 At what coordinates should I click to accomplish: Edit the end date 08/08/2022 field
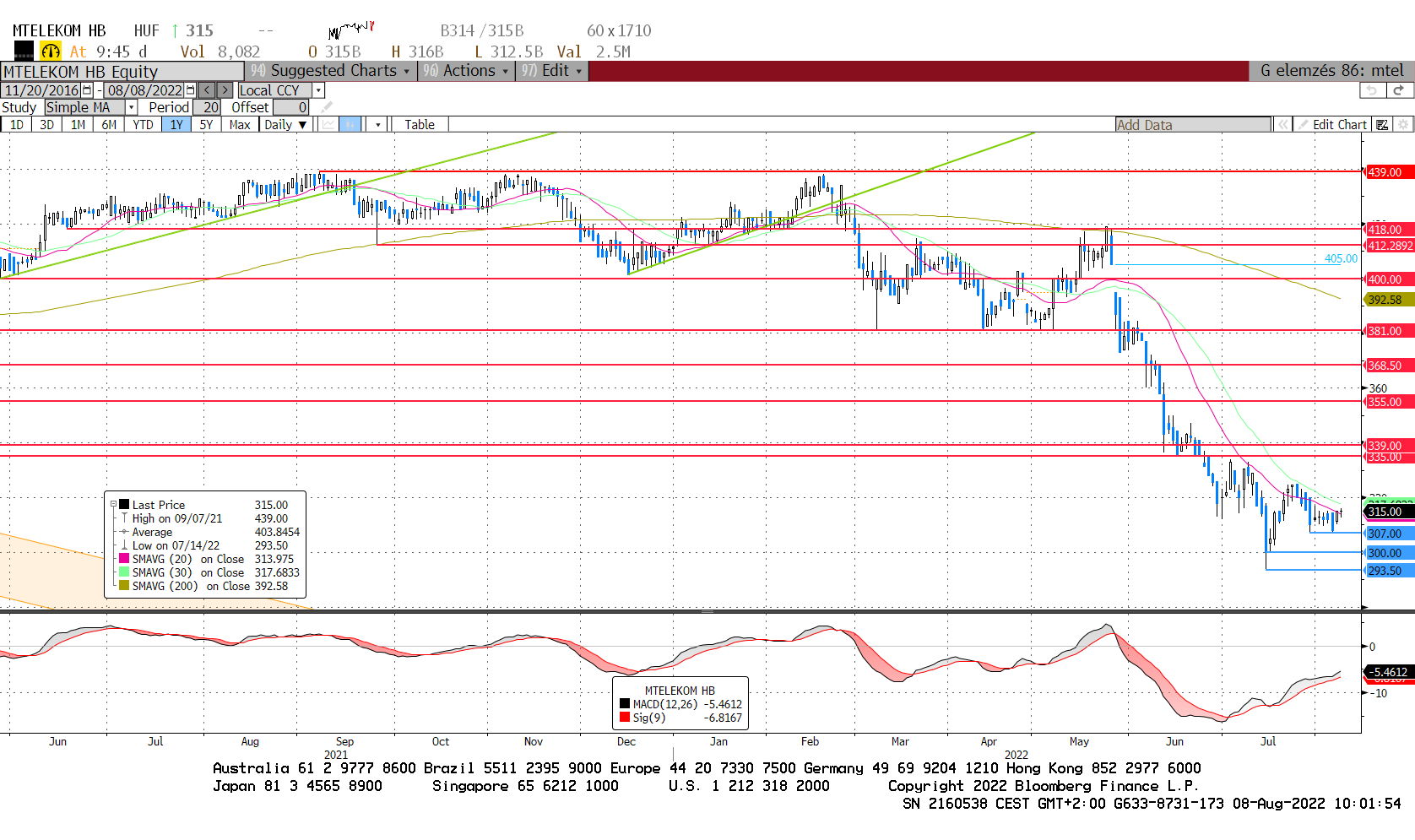[x=144, y=90]
